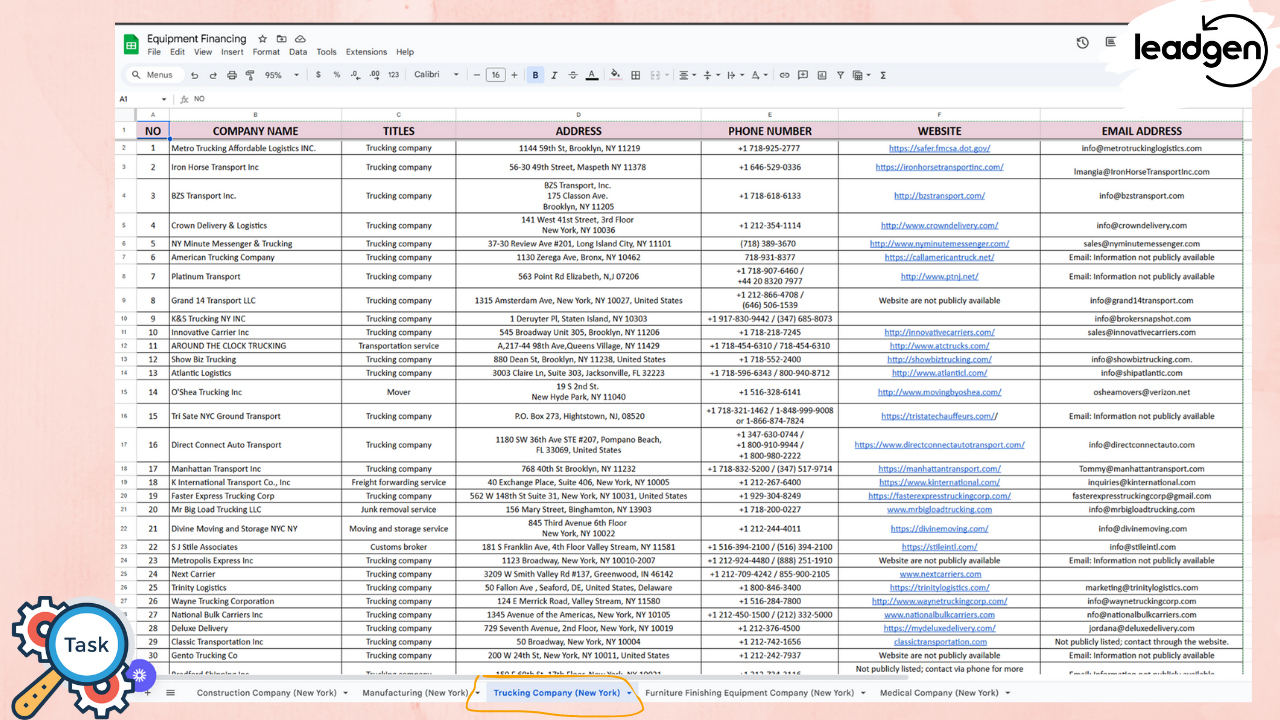Click the Print icon
This screenshot has width=1280, height=720.
(232, 75)
